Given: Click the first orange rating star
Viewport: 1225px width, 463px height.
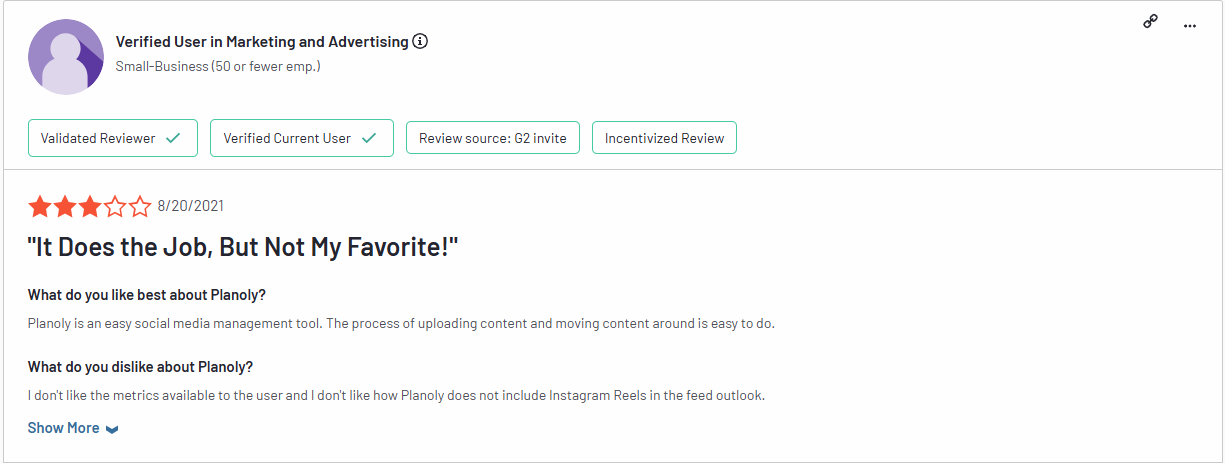Looking at the screenshot, I should point(40,207).
